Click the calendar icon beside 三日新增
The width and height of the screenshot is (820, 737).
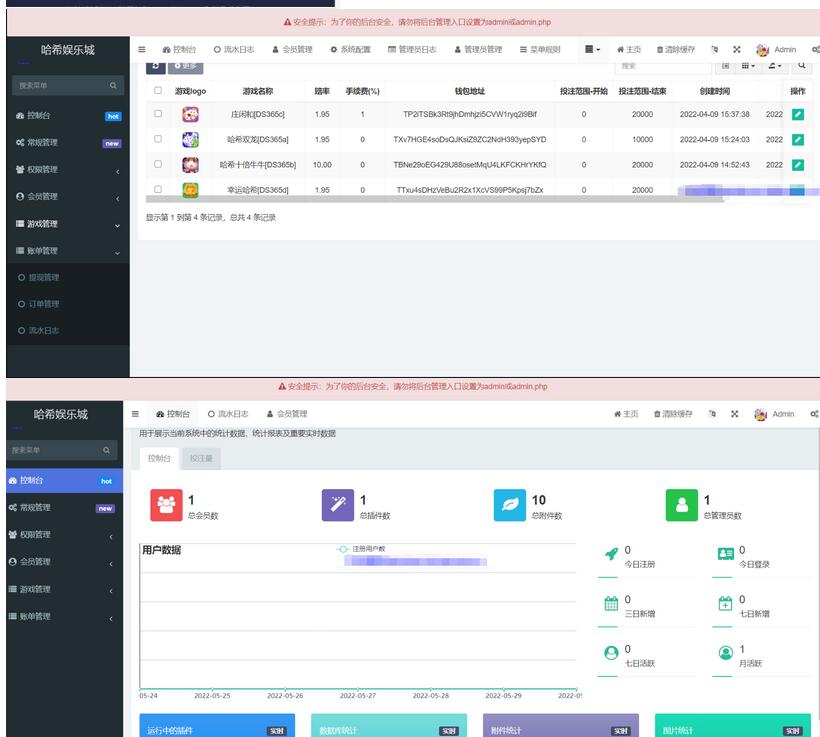(x=611, y=604)
